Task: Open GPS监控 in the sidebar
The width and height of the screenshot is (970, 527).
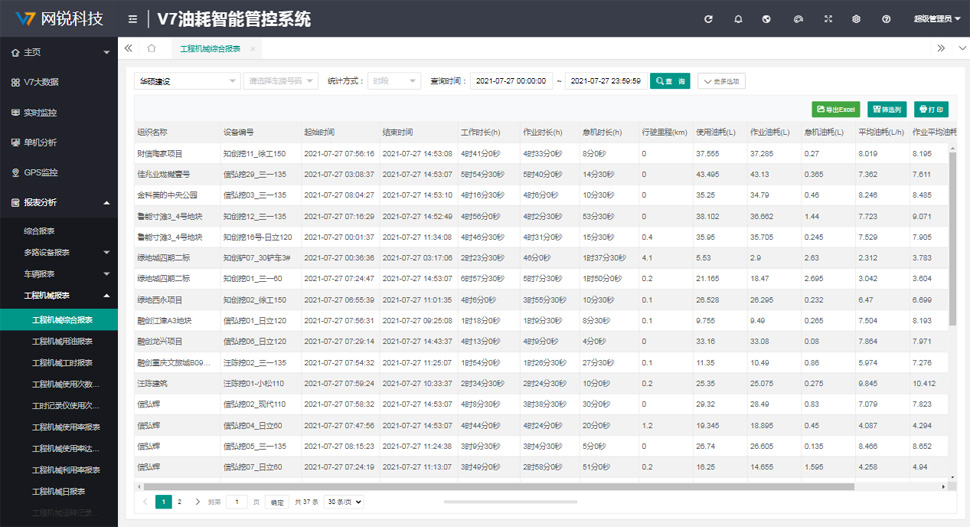Action: click(x=59, y=173)
